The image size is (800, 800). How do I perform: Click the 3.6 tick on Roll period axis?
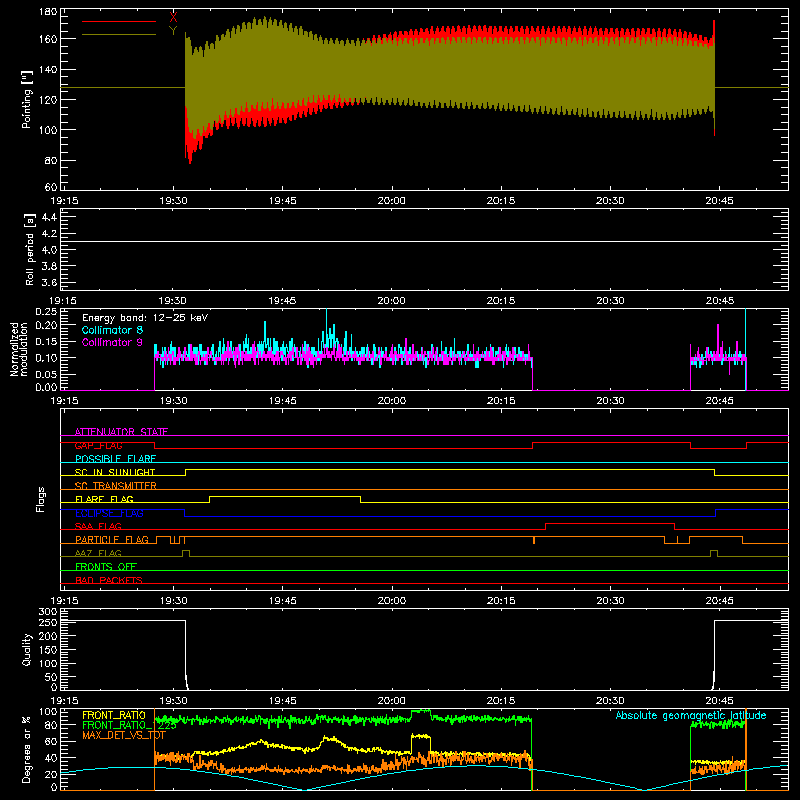coord(49,282)
